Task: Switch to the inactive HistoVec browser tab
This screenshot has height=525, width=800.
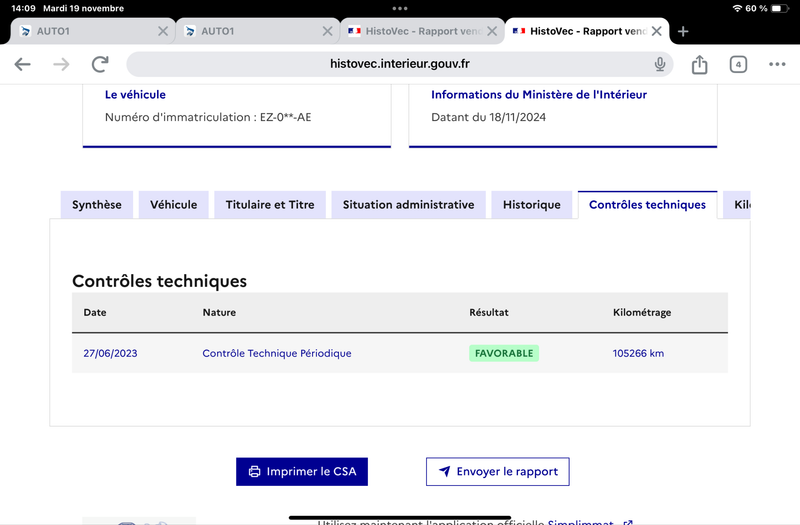Action: pos(422,32)
